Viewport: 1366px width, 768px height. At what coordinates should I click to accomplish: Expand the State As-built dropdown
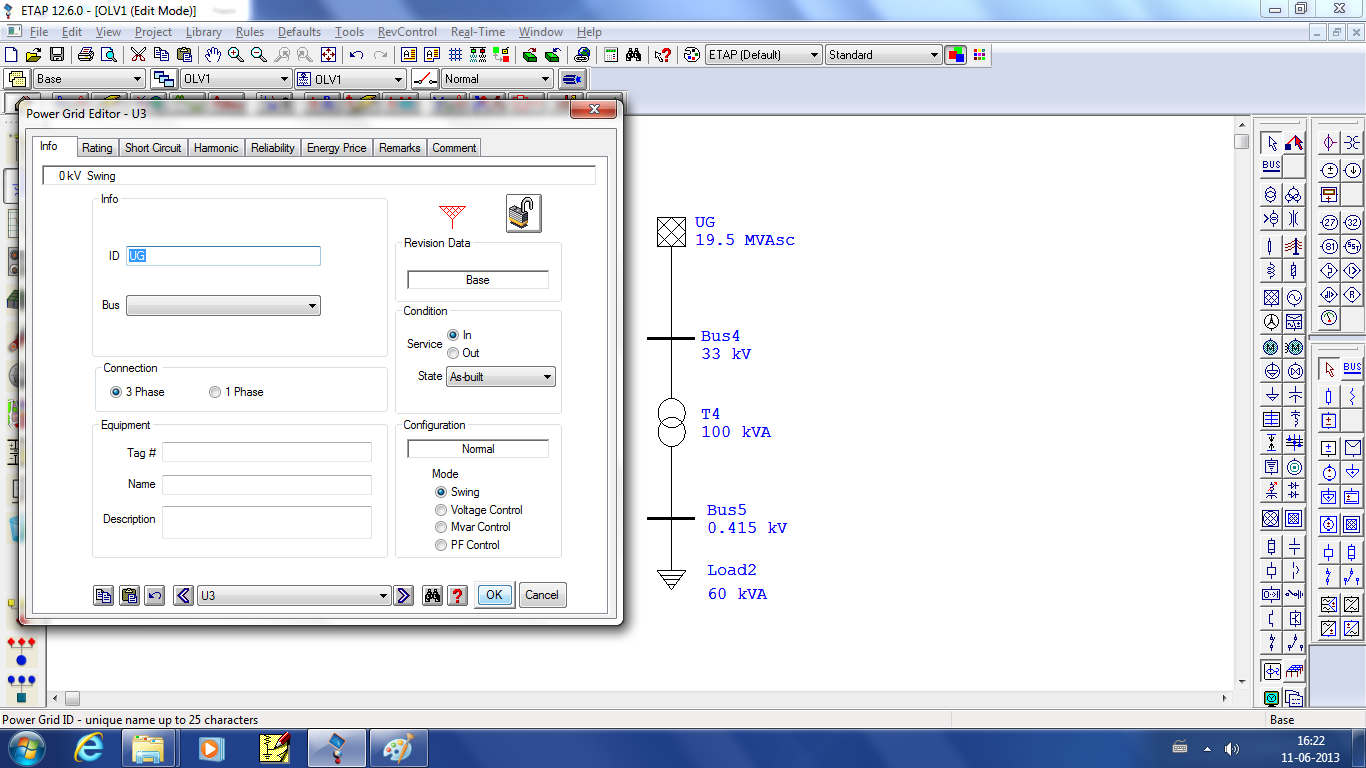pos(546,376)
